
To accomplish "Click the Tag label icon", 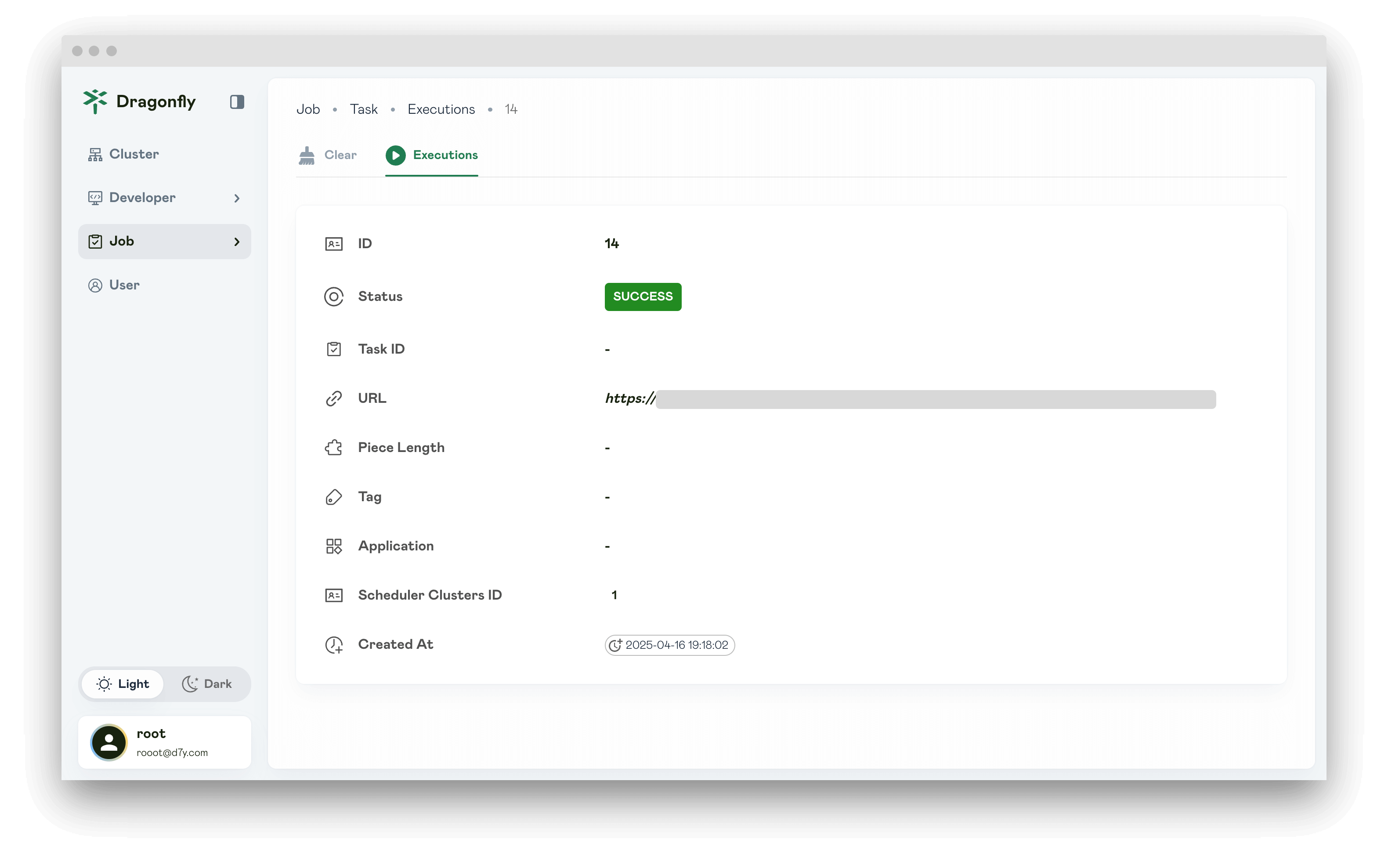I will [x=333, y=497].
